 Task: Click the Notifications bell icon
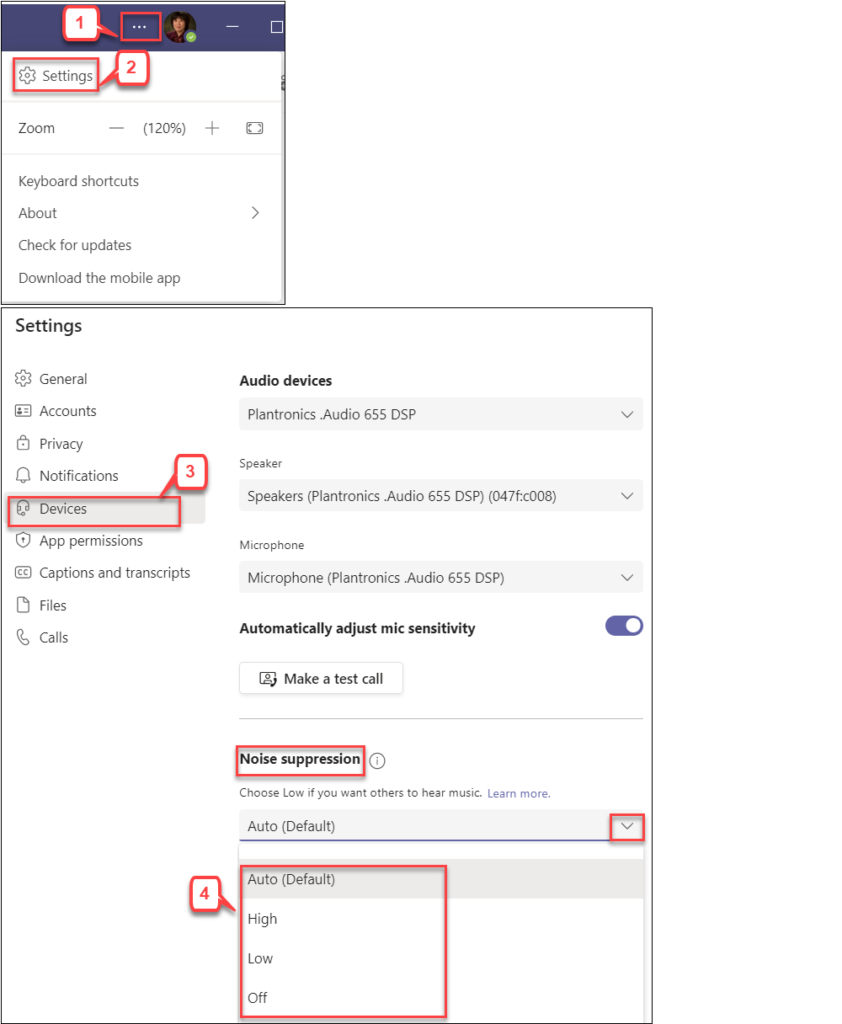[x=24, y=475]
